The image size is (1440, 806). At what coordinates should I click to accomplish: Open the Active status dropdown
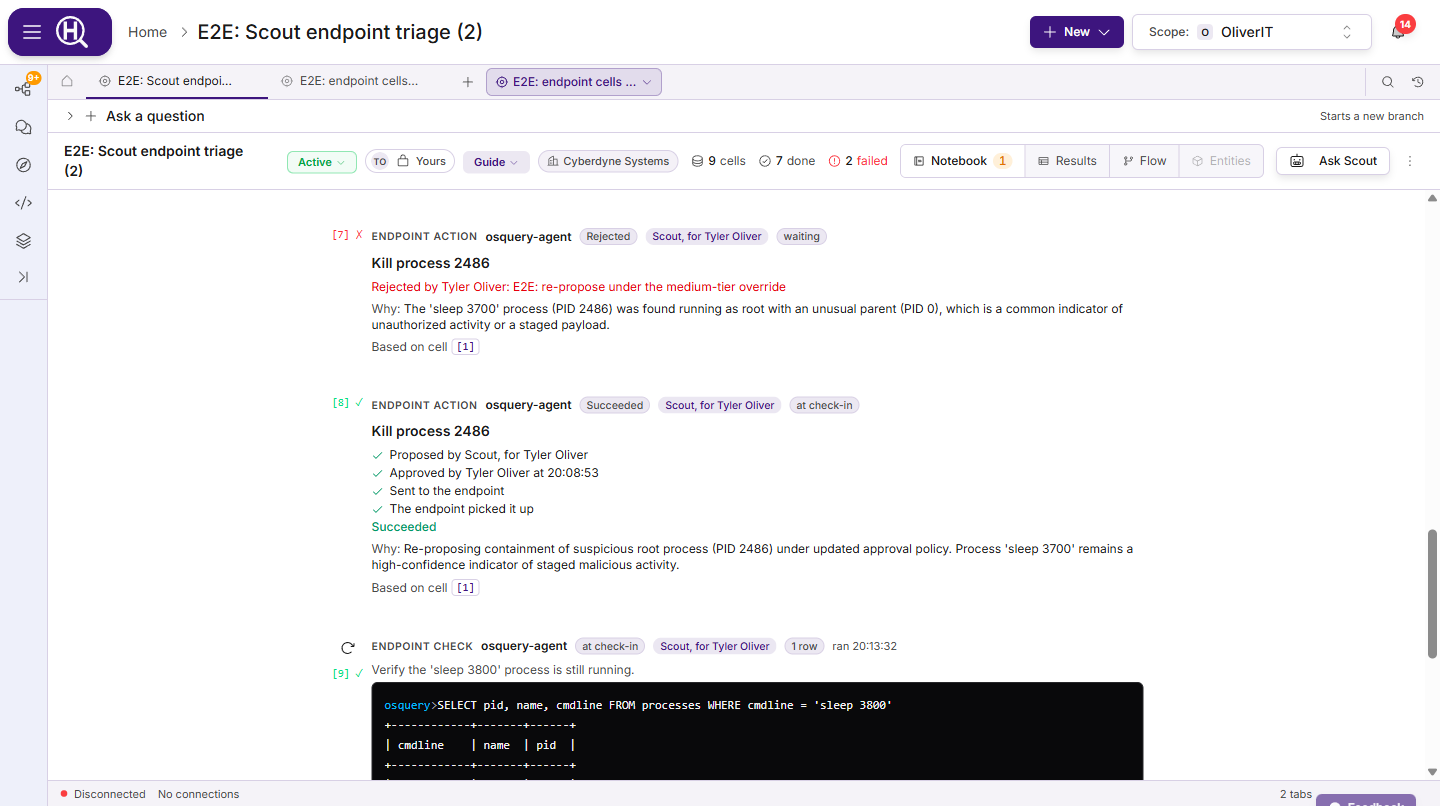[321, 162]
